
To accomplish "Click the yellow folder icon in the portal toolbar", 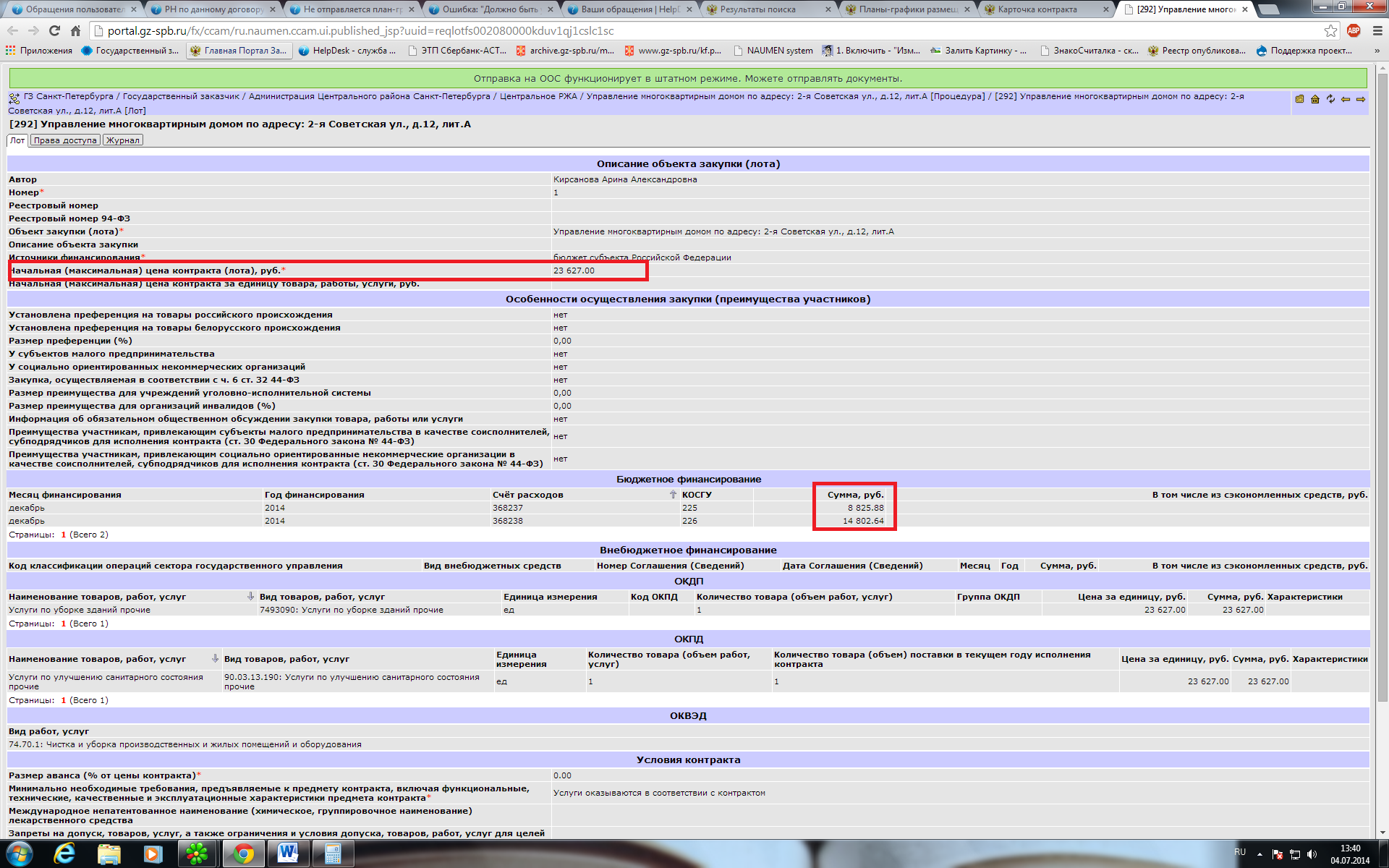I will point(1299,99).
